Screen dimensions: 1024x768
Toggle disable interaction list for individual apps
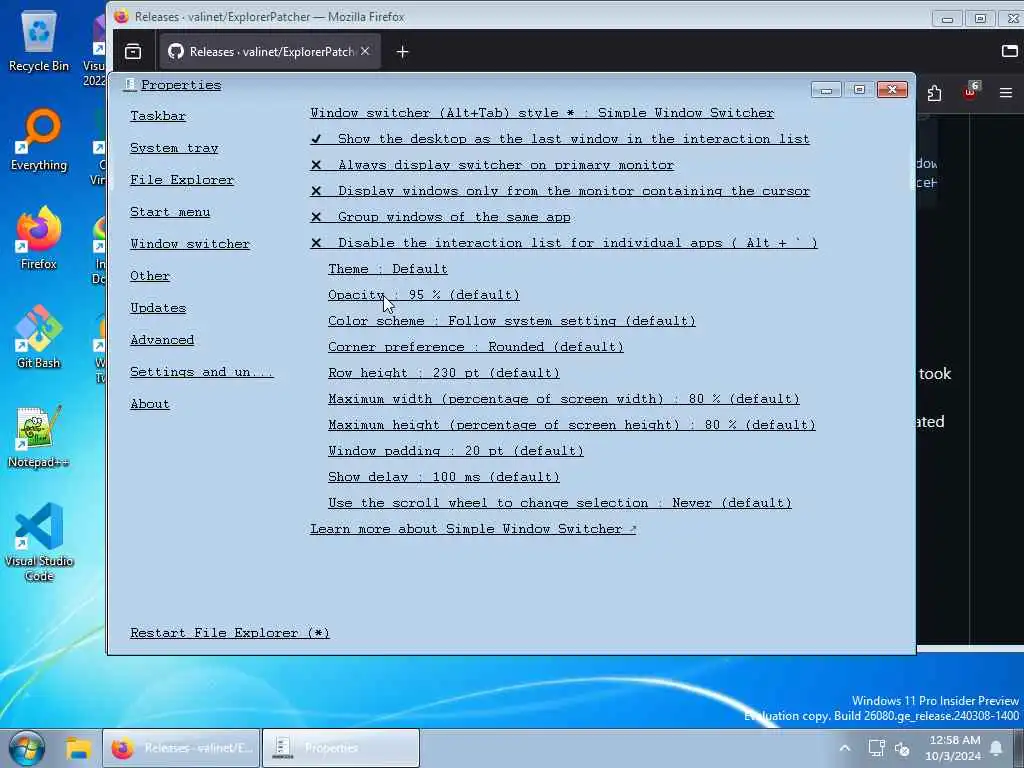click(x=564, y=243)
